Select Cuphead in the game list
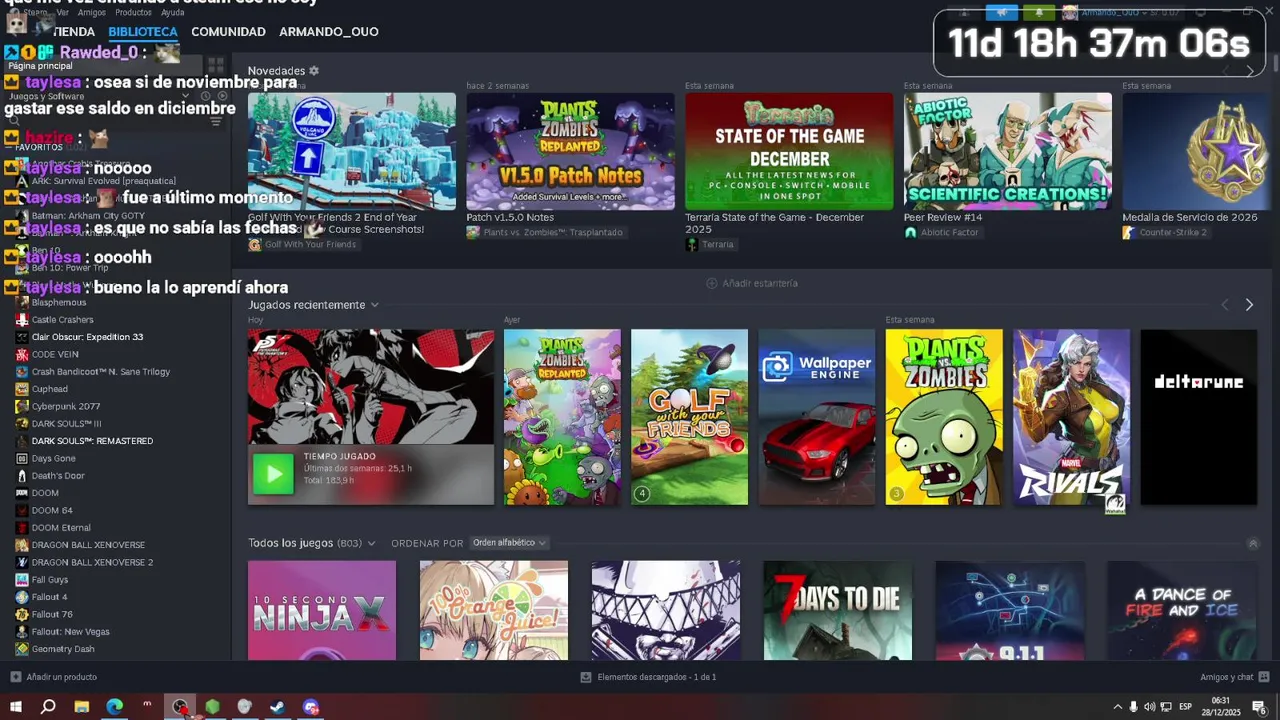Screen dimensions: 1280x720 [50, 389]
